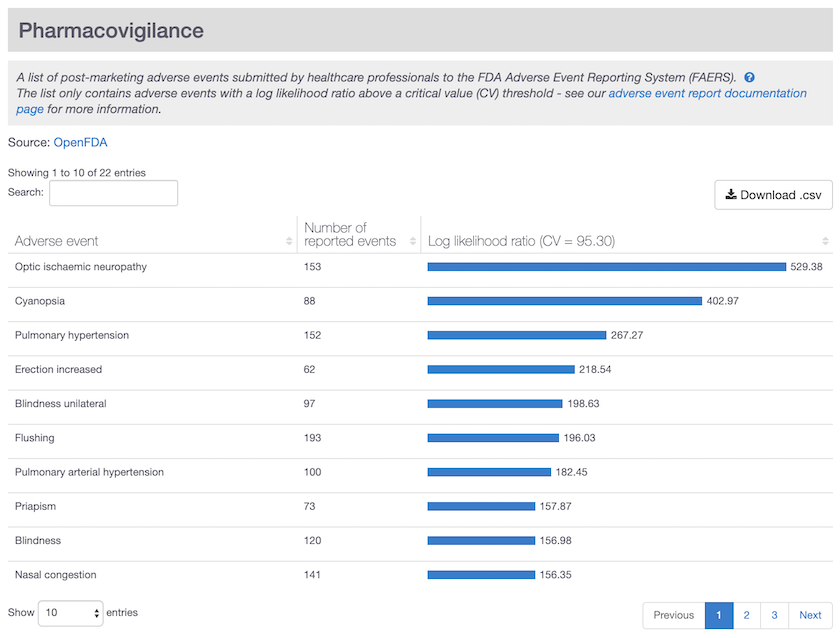Select the Pulmonary arterial hypertension label
This screenshot has width=840, height=638.
point(89,472)
